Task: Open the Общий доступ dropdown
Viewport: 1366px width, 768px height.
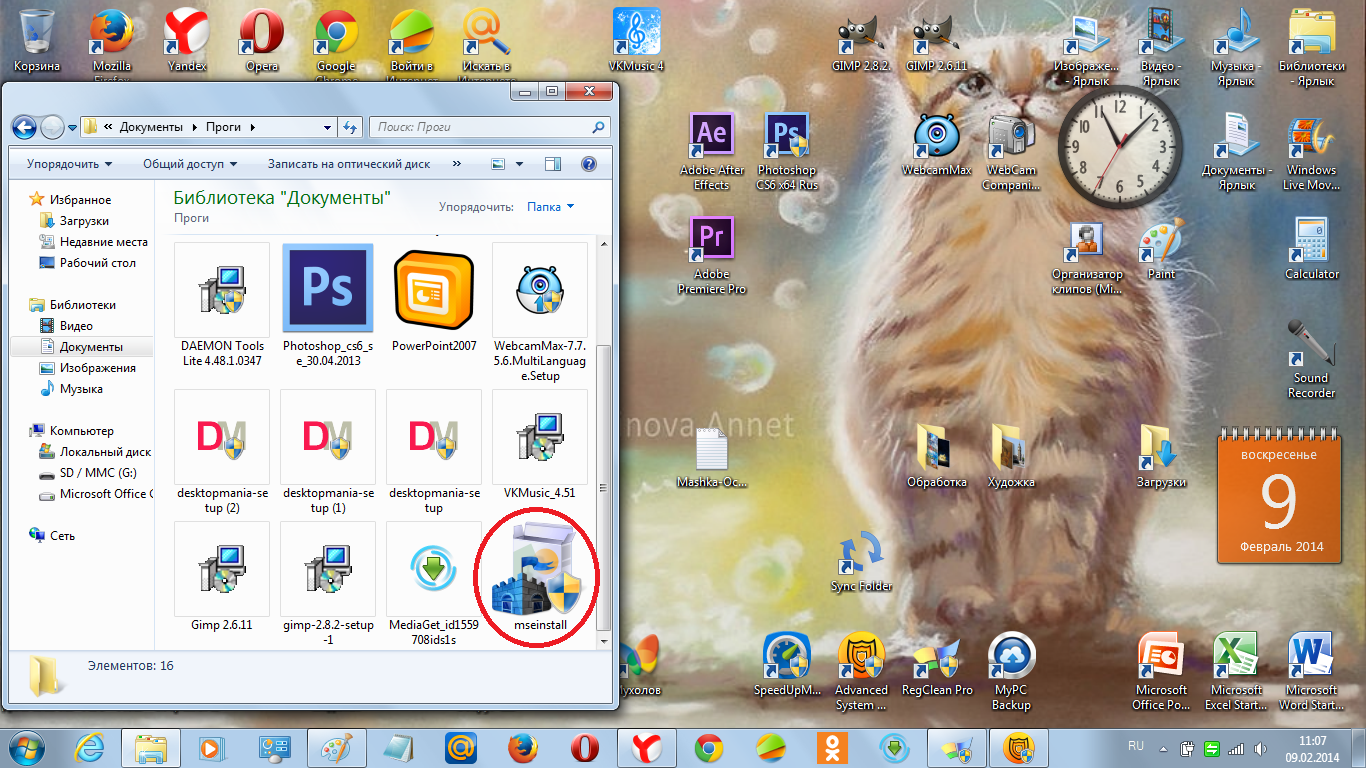Action: click(190, 164)
